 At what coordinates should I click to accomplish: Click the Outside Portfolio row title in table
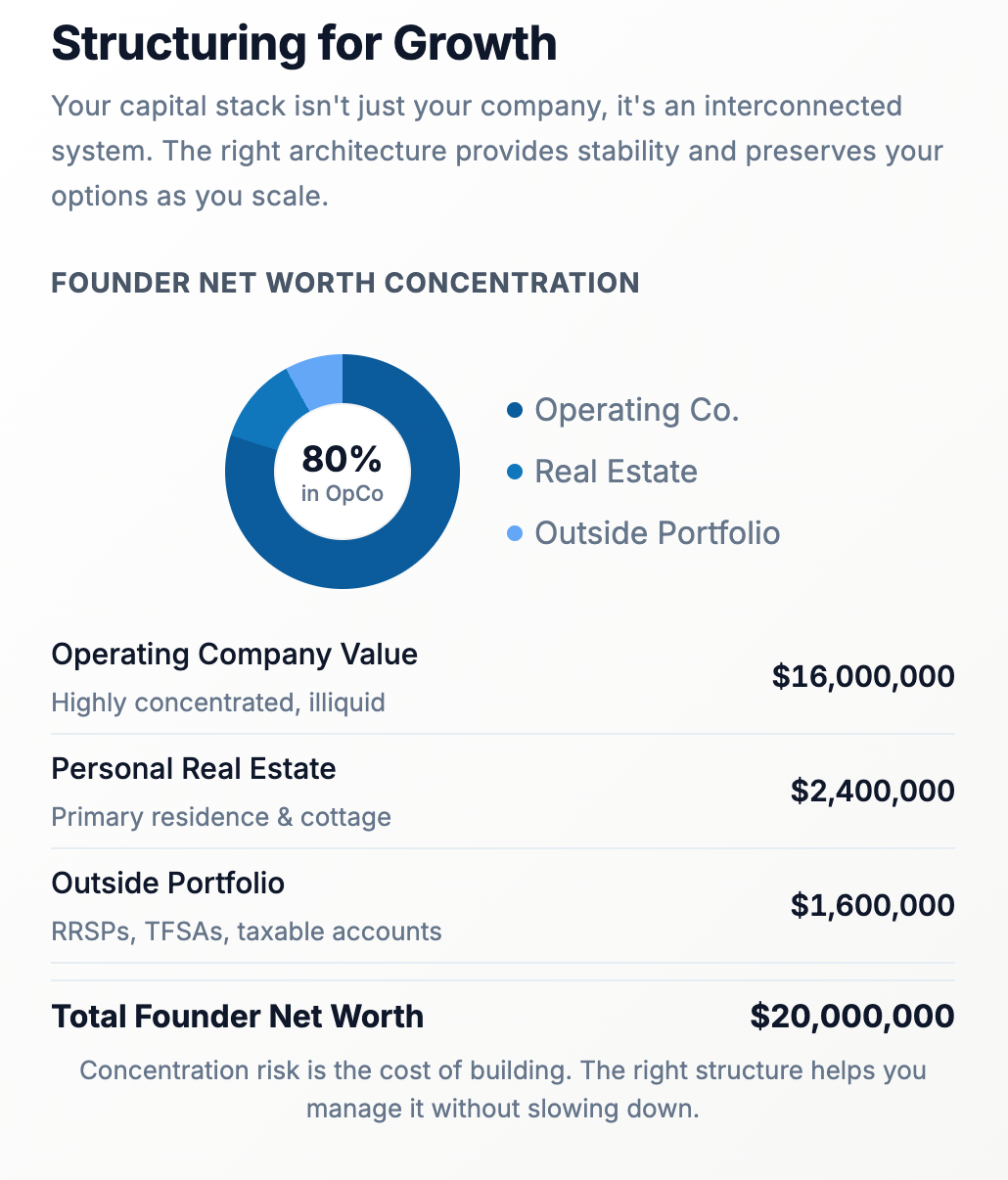tap(167, 884)
